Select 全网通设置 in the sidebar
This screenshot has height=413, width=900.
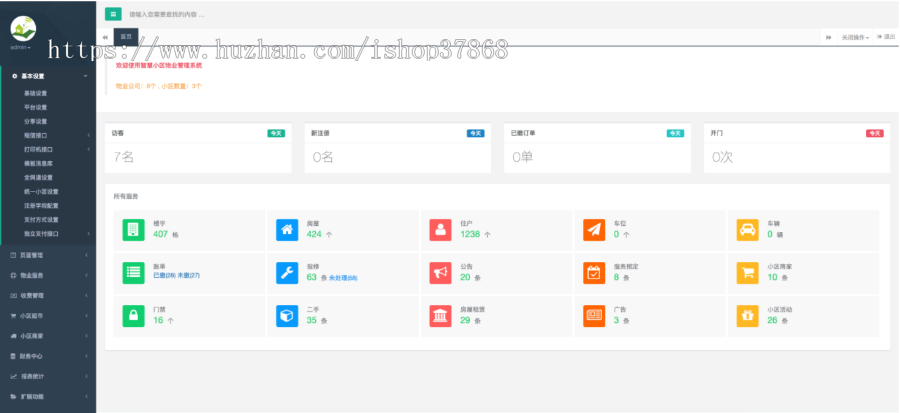[38, 177]
